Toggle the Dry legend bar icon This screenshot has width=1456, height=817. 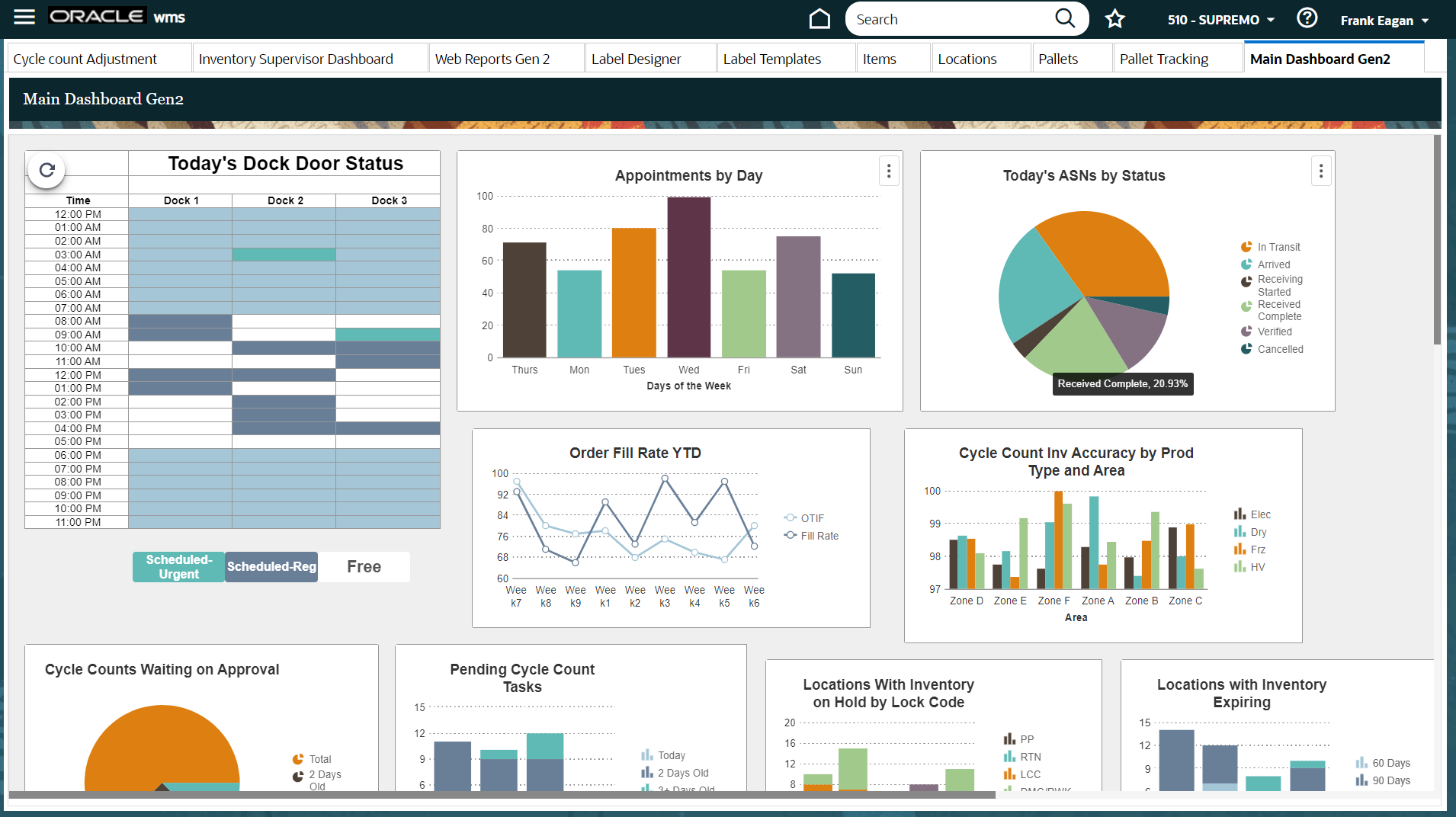click(1240, 532)
